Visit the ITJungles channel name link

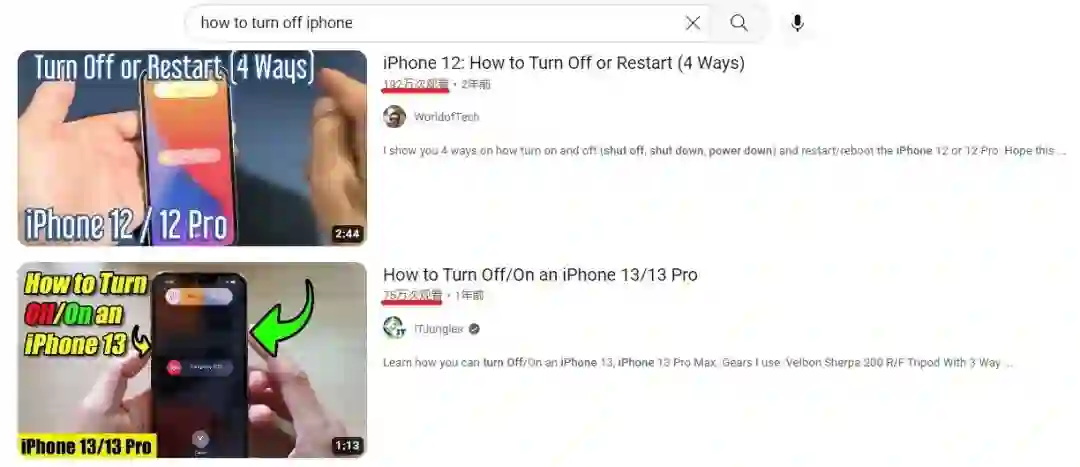pyautogui.click(x=439, y=329)
